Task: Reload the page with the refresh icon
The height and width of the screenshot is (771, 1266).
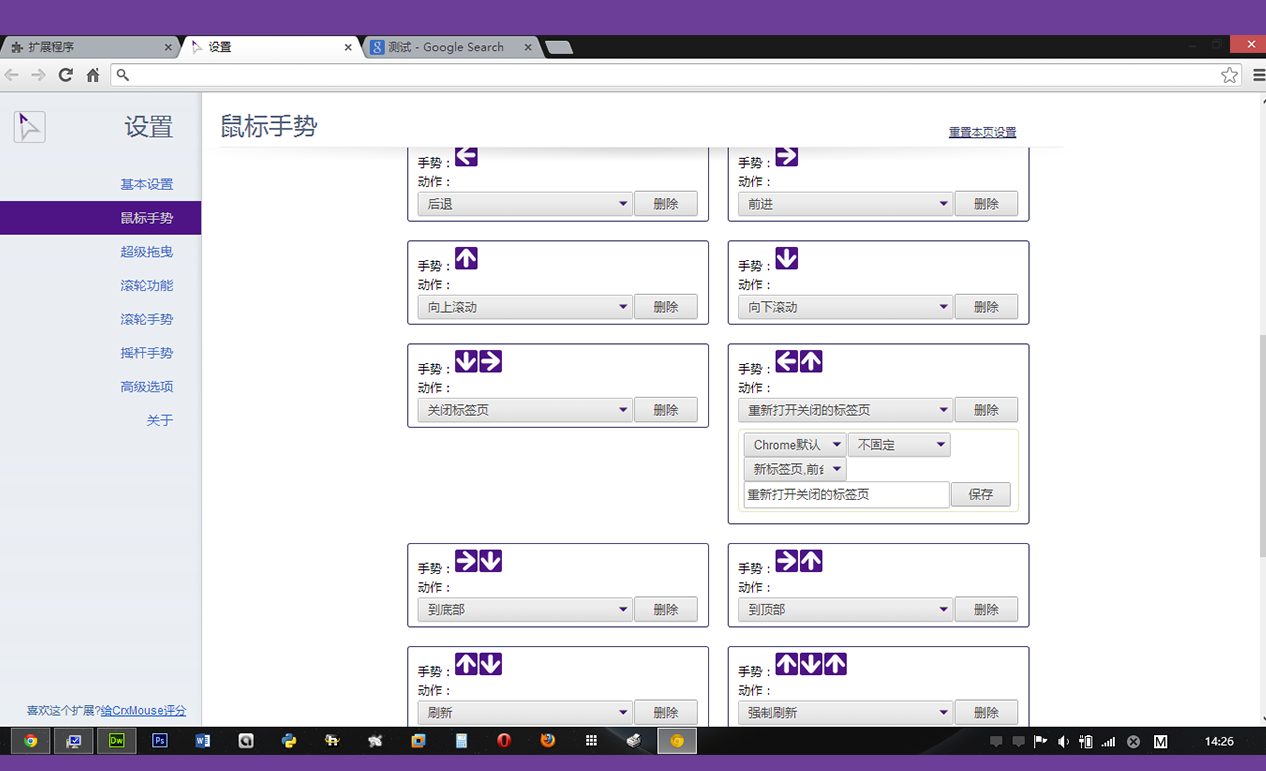Action: click(65, 75)
